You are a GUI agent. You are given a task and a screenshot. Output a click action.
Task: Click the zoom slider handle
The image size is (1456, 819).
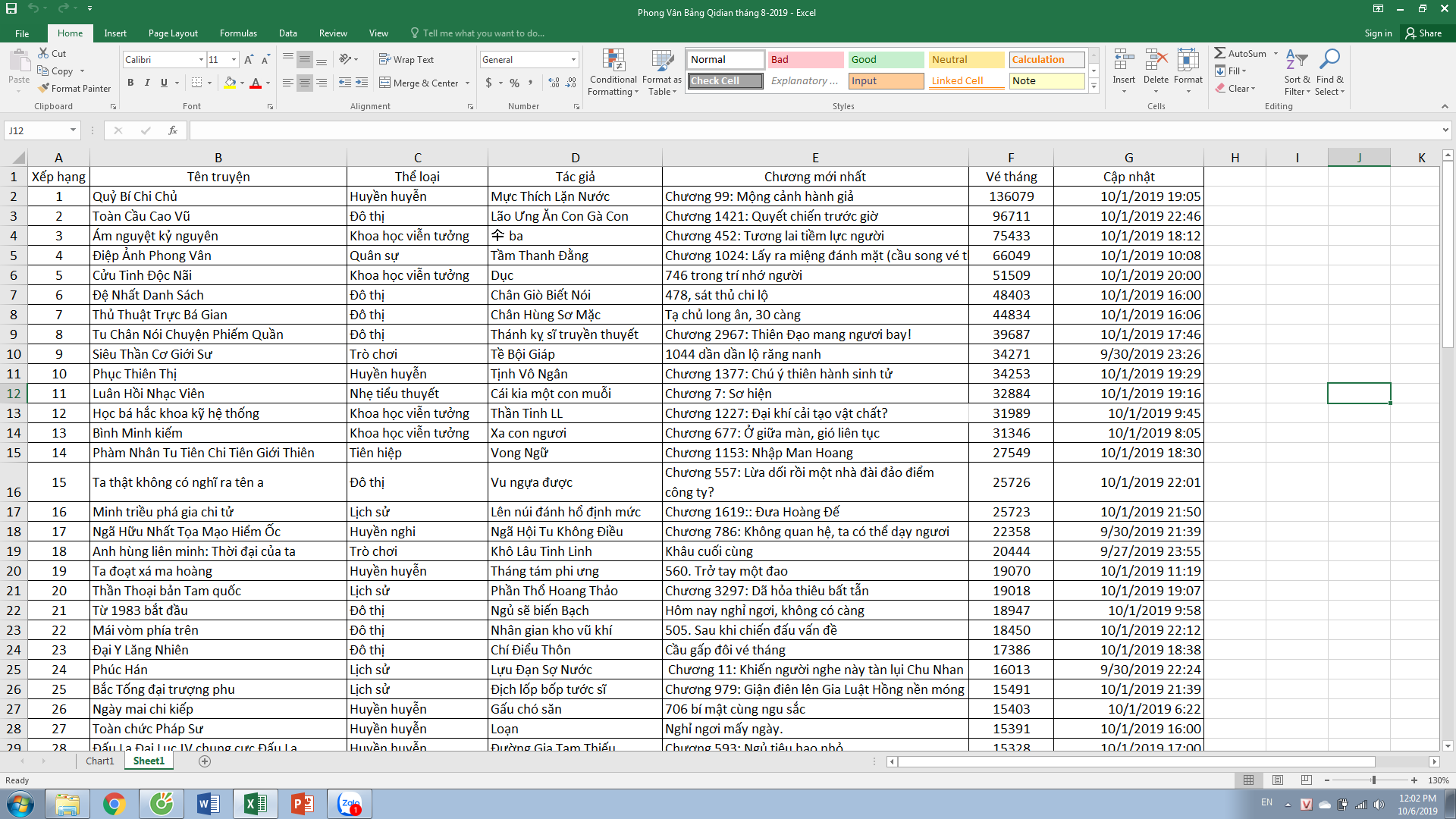coord(1373,780)
